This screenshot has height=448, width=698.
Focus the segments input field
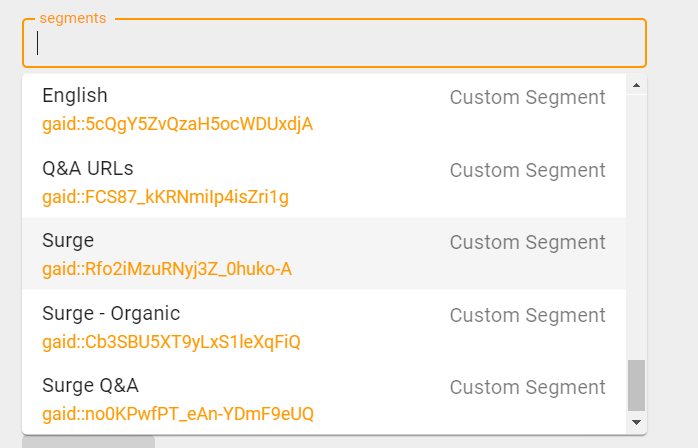click(334, 43)
